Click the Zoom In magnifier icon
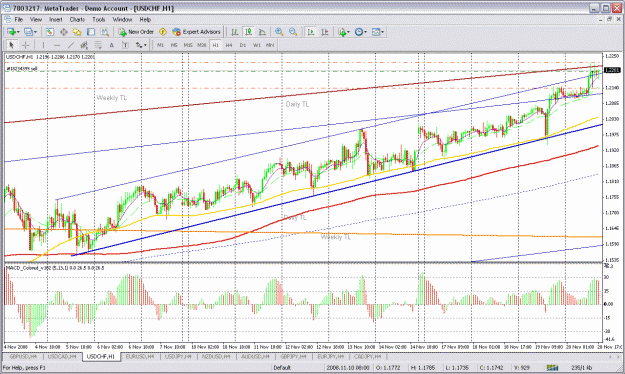This screenshot has width=625, height=374. tap(279, 32)
